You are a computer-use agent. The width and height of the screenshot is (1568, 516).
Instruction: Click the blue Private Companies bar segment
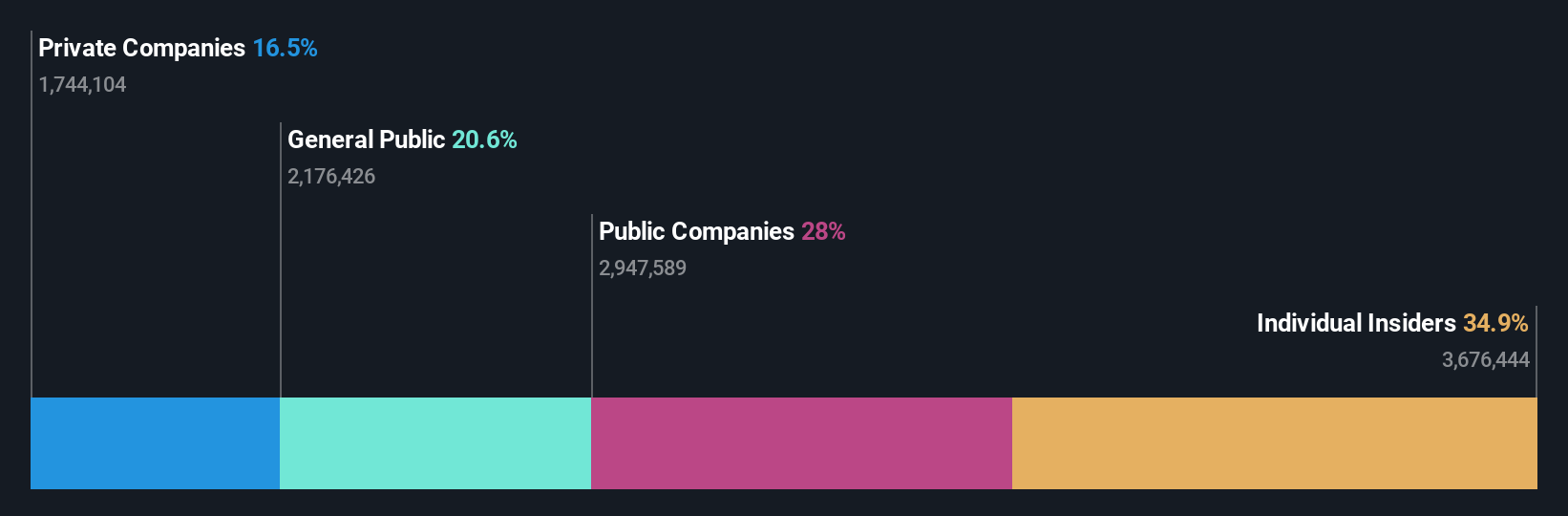[155, 443]
